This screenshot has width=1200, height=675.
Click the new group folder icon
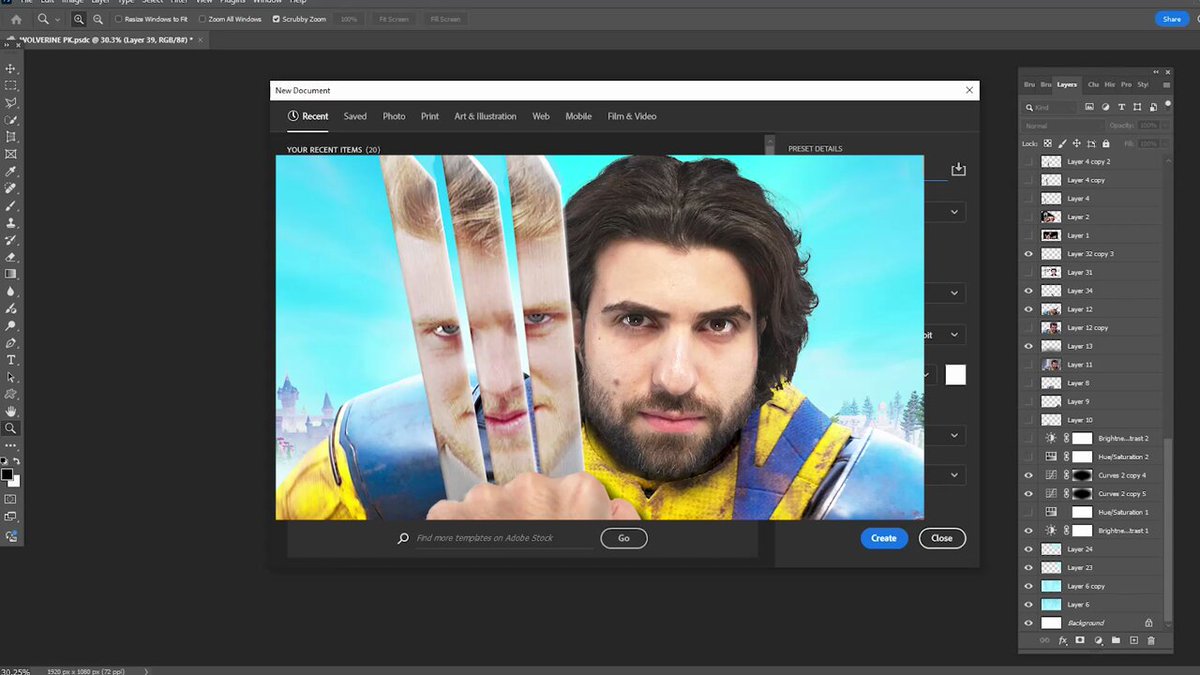point(1116,640)
